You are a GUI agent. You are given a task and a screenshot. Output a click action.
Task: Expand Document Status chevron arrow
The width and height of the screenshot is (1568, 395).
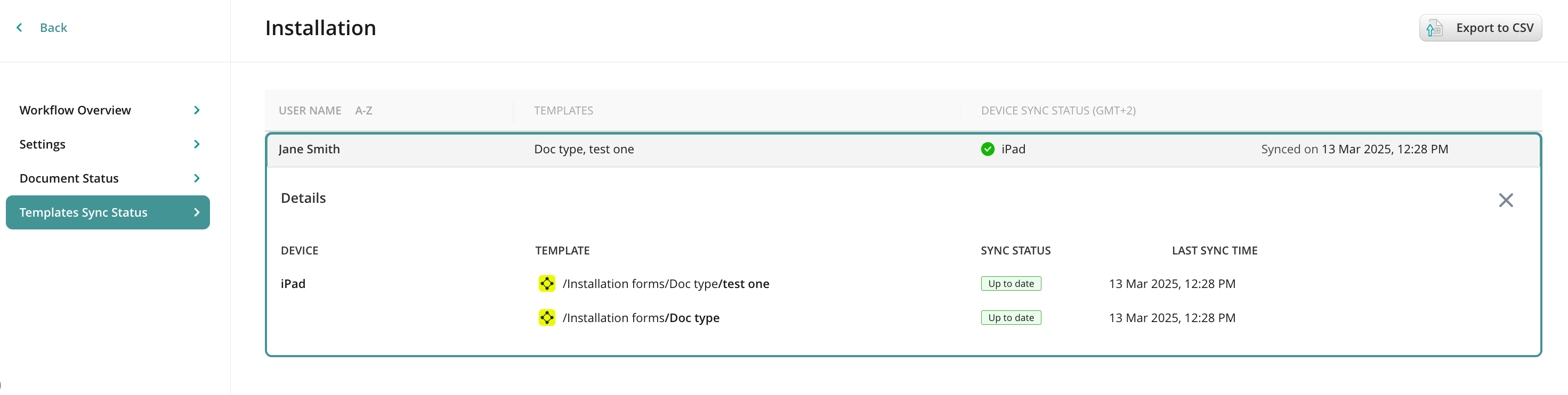point(197,178)
